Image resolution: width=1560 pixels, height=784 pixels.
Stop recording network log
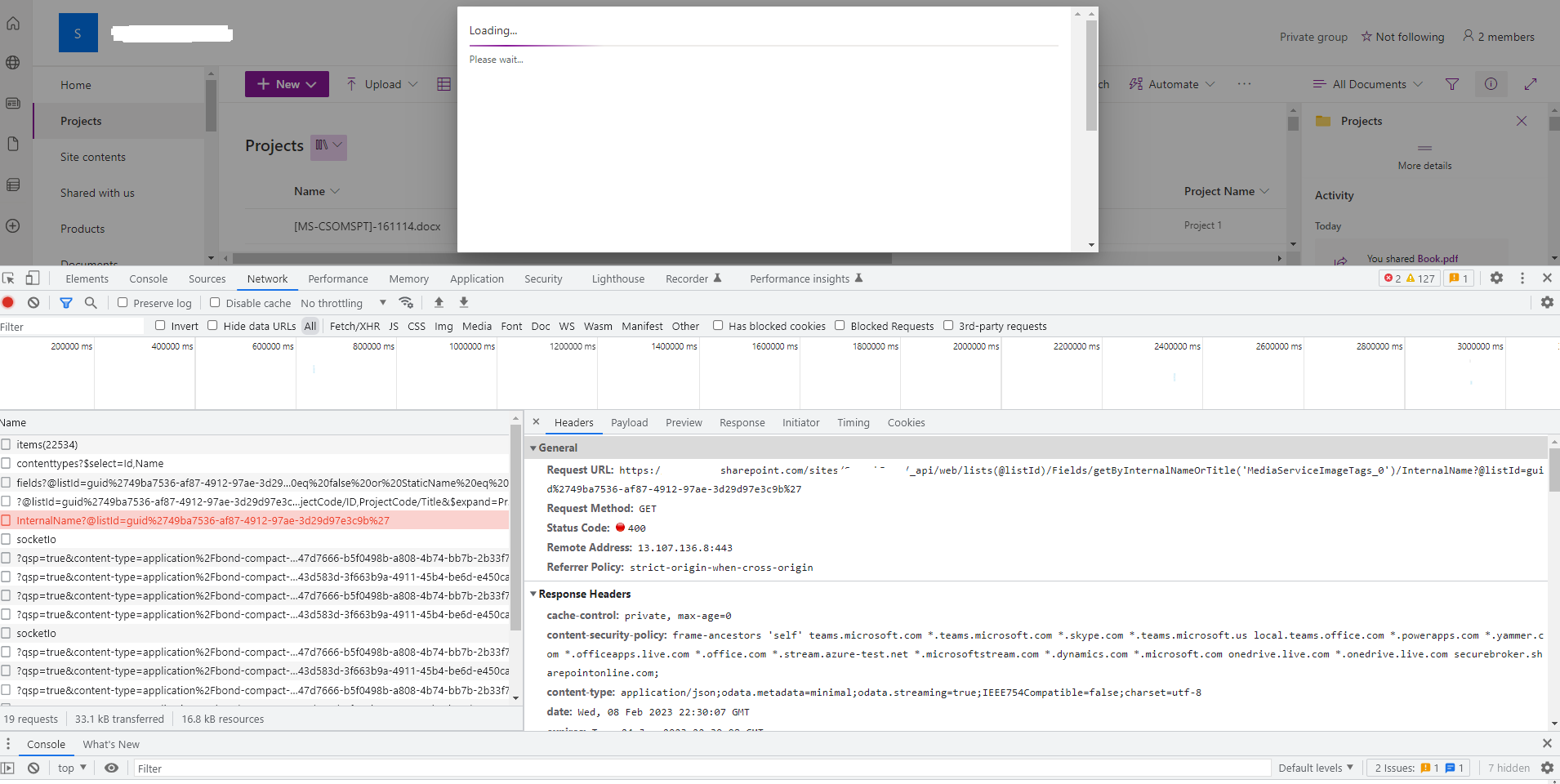tap(8, 302)
